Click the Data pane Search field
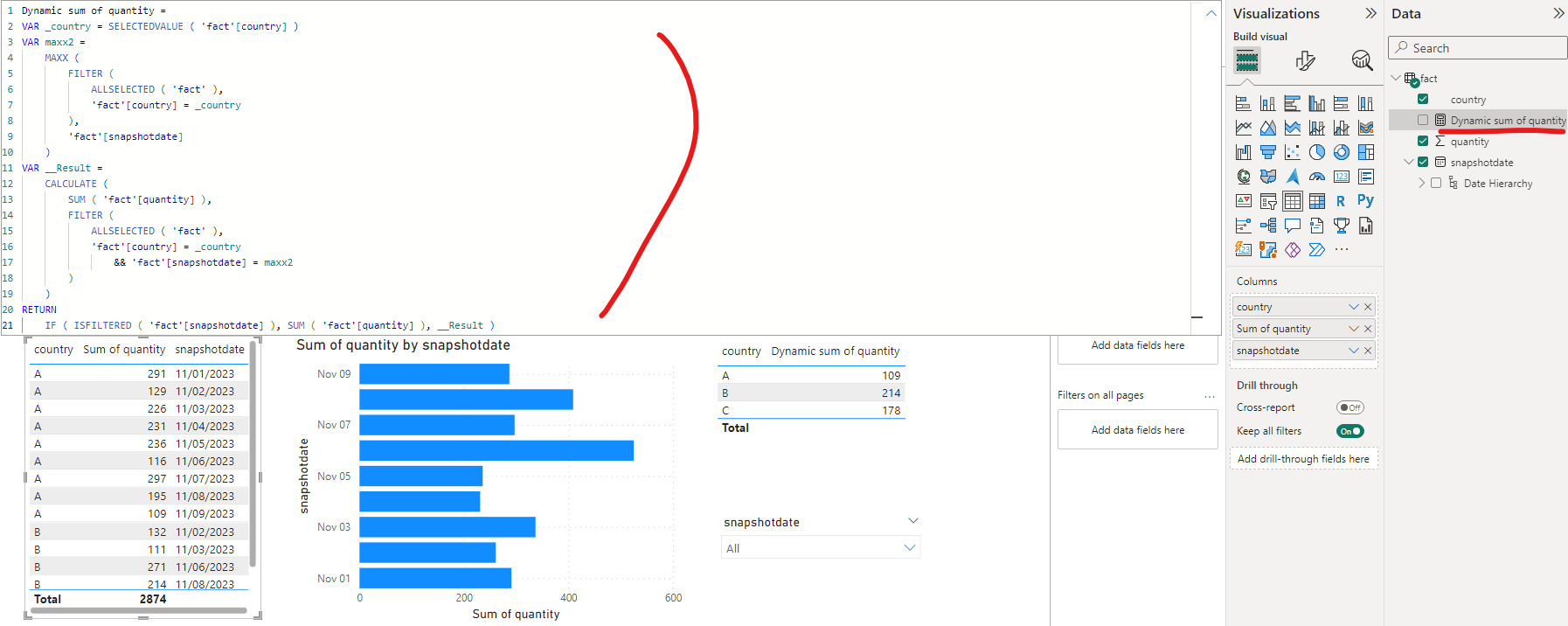This screenshot has height=626, width=1568. (1478, 48)
